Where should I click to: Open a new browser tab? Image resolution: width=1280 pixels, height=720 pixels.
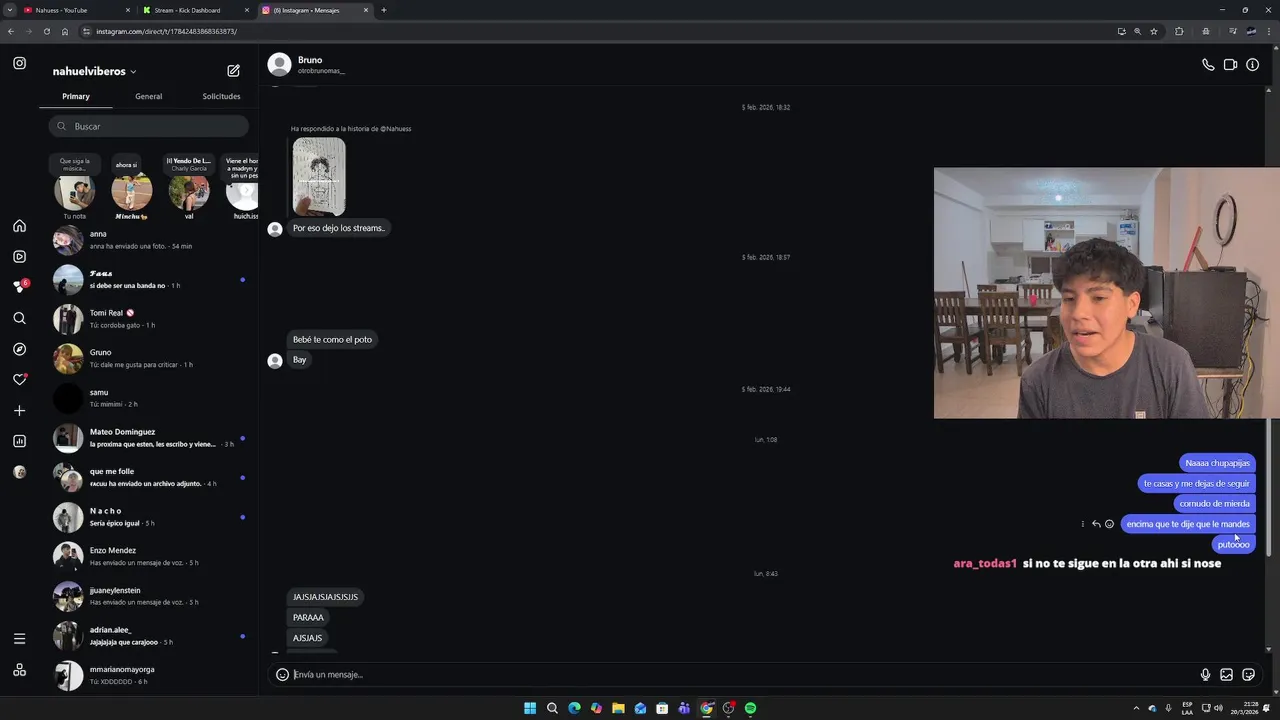pyautogui.click(x=383, y=10)
